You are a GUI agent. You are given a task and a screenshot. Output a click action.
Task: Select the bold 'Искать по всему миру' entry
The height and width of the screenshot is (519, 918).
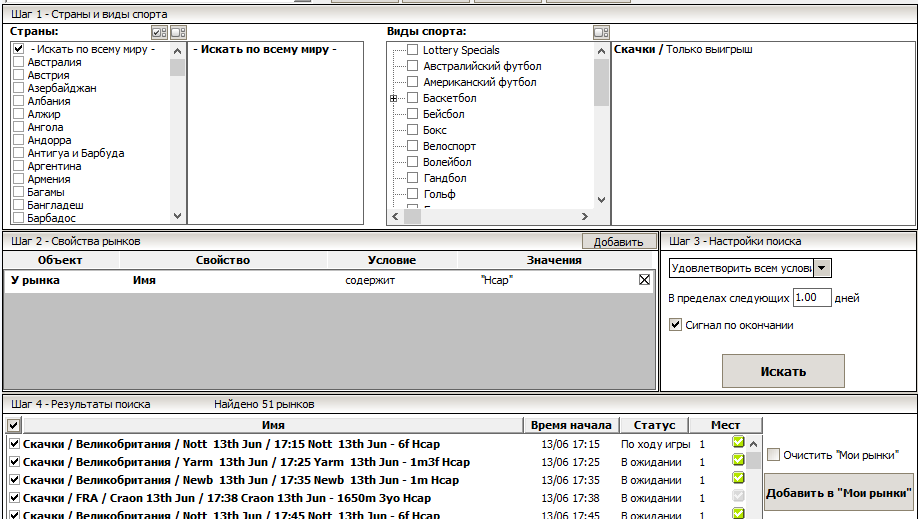coord(265,49)
